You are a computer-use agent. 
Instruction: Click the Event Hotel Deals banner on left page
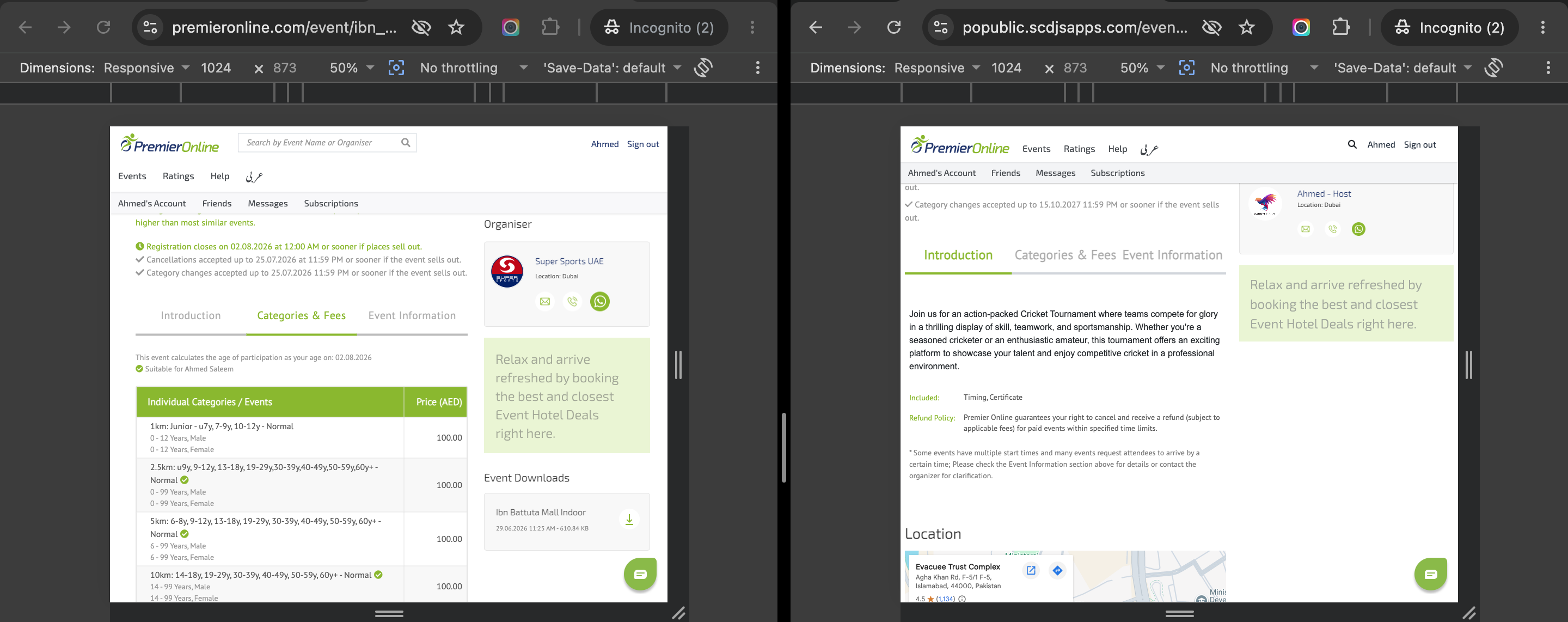tap(567, 396)
